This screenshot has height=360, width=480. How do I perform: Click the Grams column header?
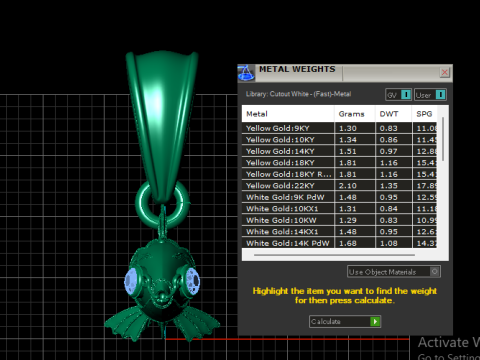coord(355,114)
